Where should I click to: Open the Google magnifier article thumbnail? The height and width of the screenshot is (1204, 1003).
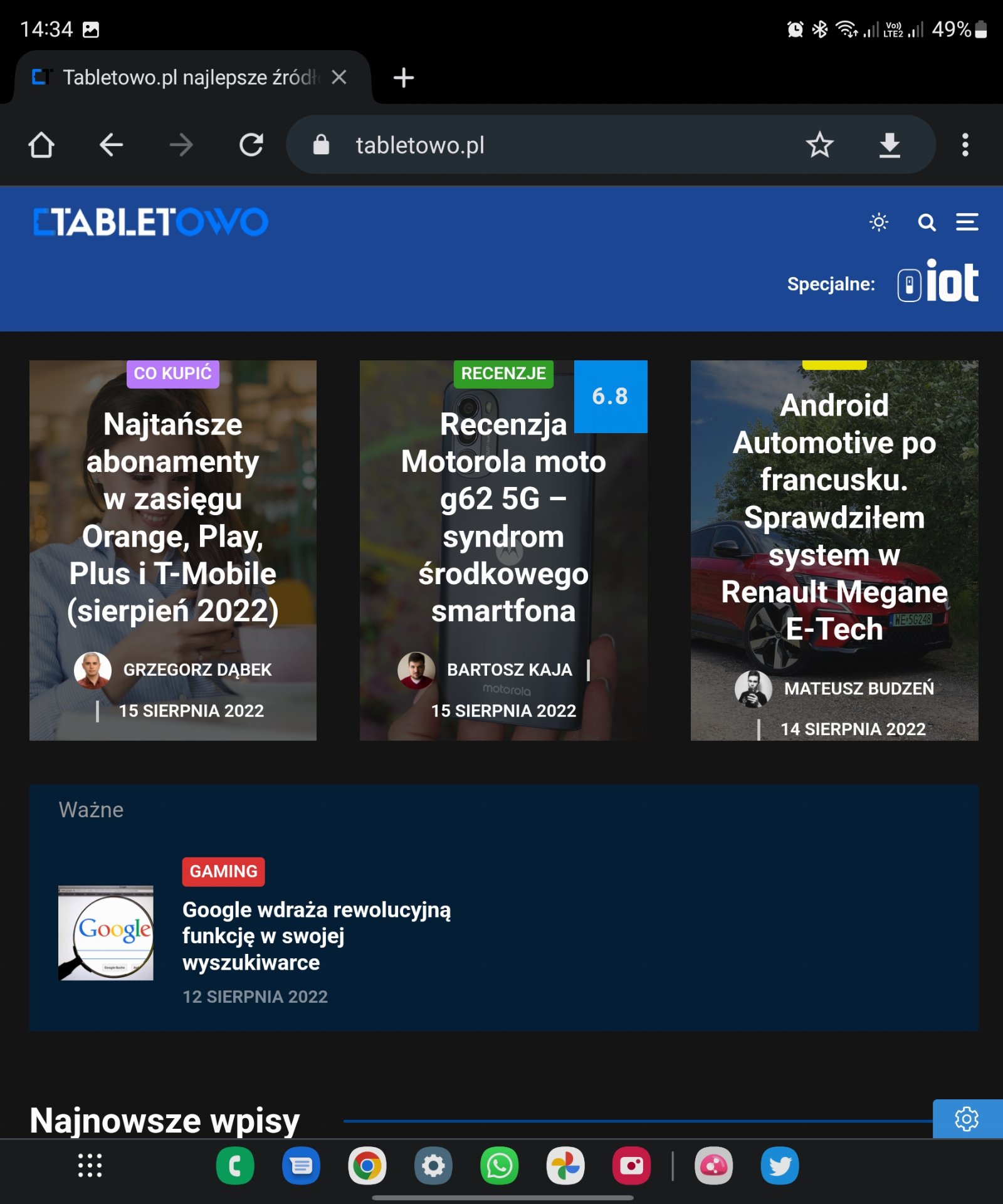[106, 933]
